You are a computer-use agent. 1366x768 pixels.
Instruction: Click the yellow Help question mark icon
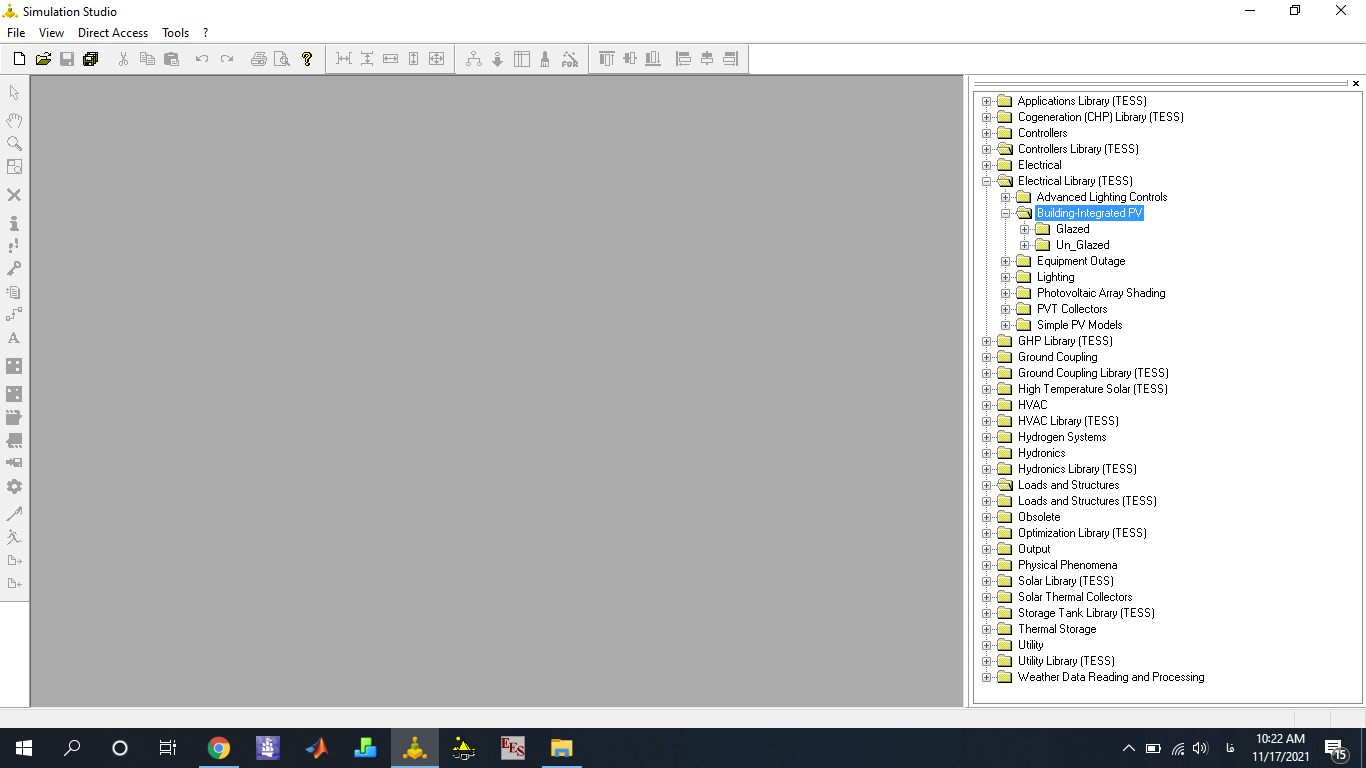307,59
